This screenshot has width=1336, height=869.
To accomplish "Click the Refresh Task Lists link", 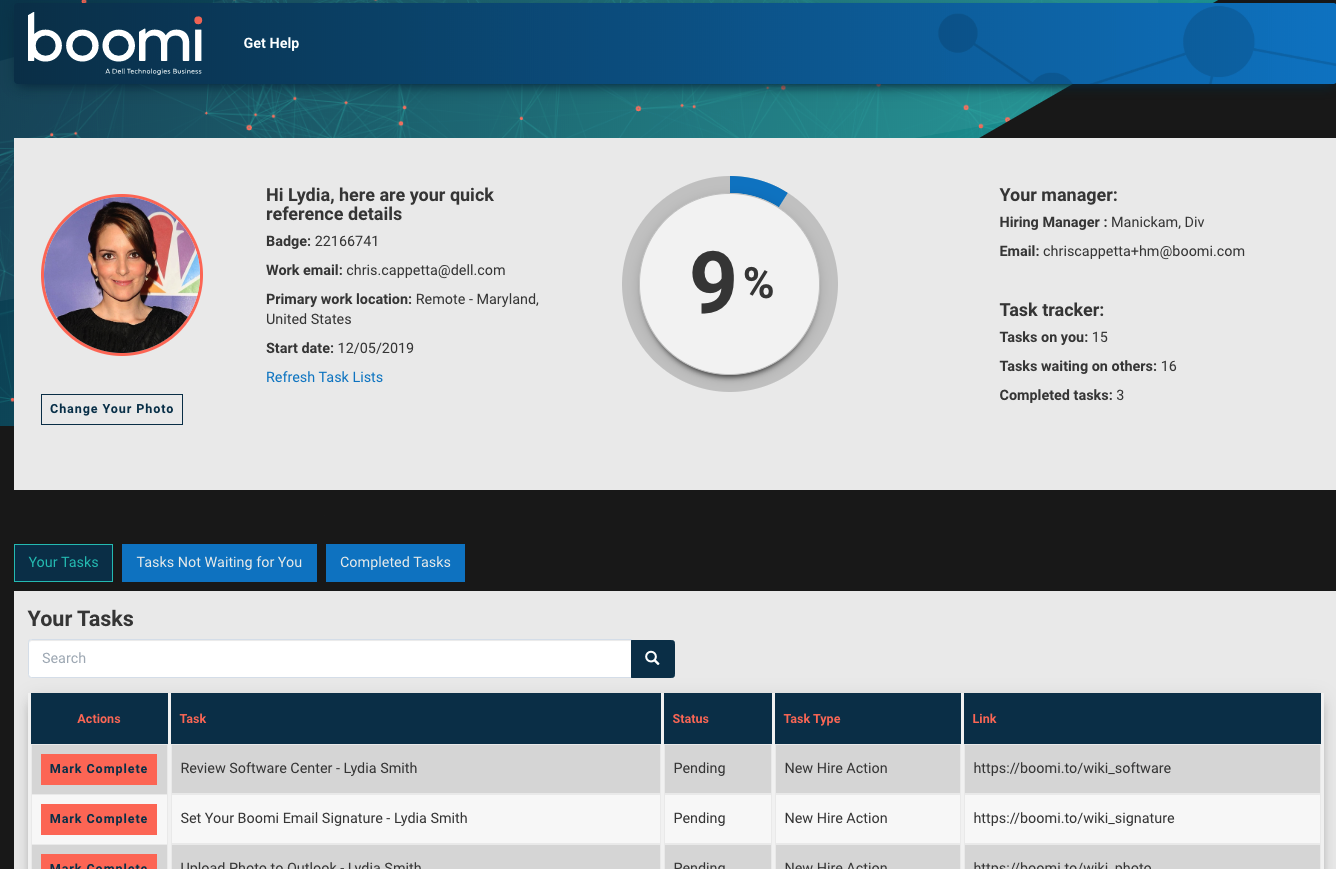I will tap(324, 377).
